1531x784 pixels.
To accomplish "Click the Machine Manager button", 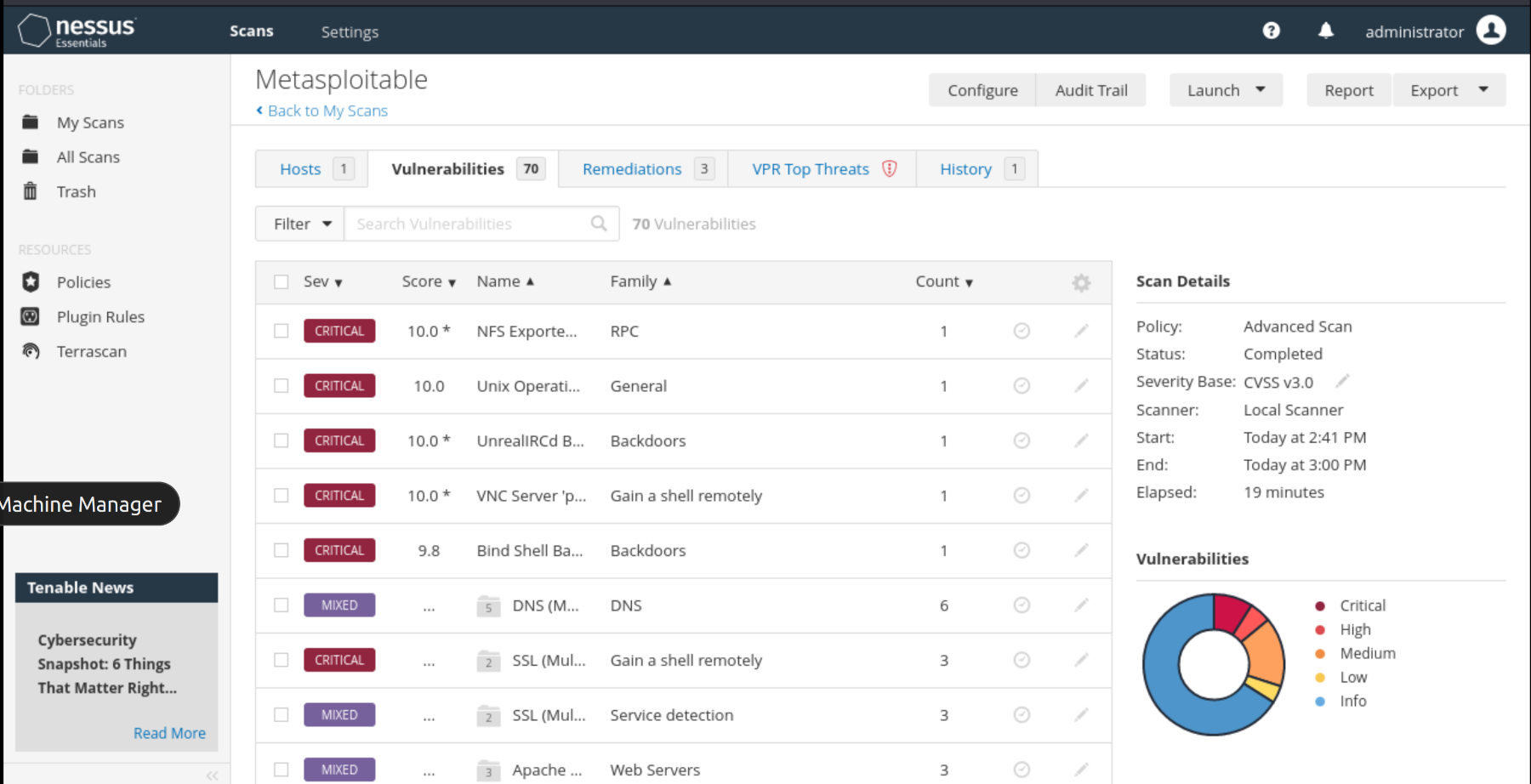I will [88, 504].
